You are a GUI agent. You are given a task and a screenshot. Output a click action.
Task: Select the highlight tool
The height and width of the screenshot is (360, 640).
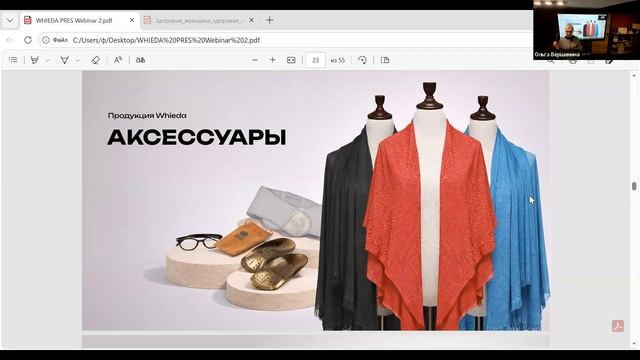click(x=35, y=60)
